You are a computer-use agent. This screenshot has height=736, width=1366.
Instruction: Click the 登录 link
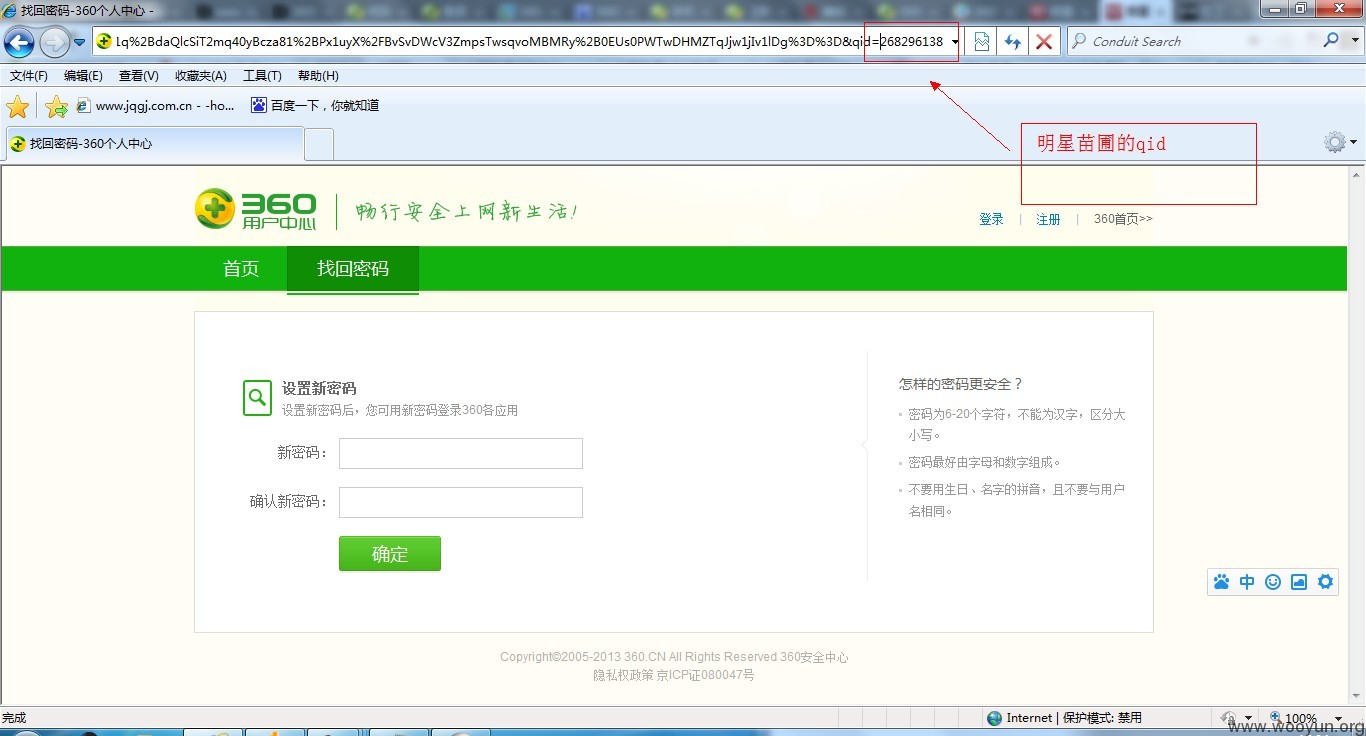(991, 219)
